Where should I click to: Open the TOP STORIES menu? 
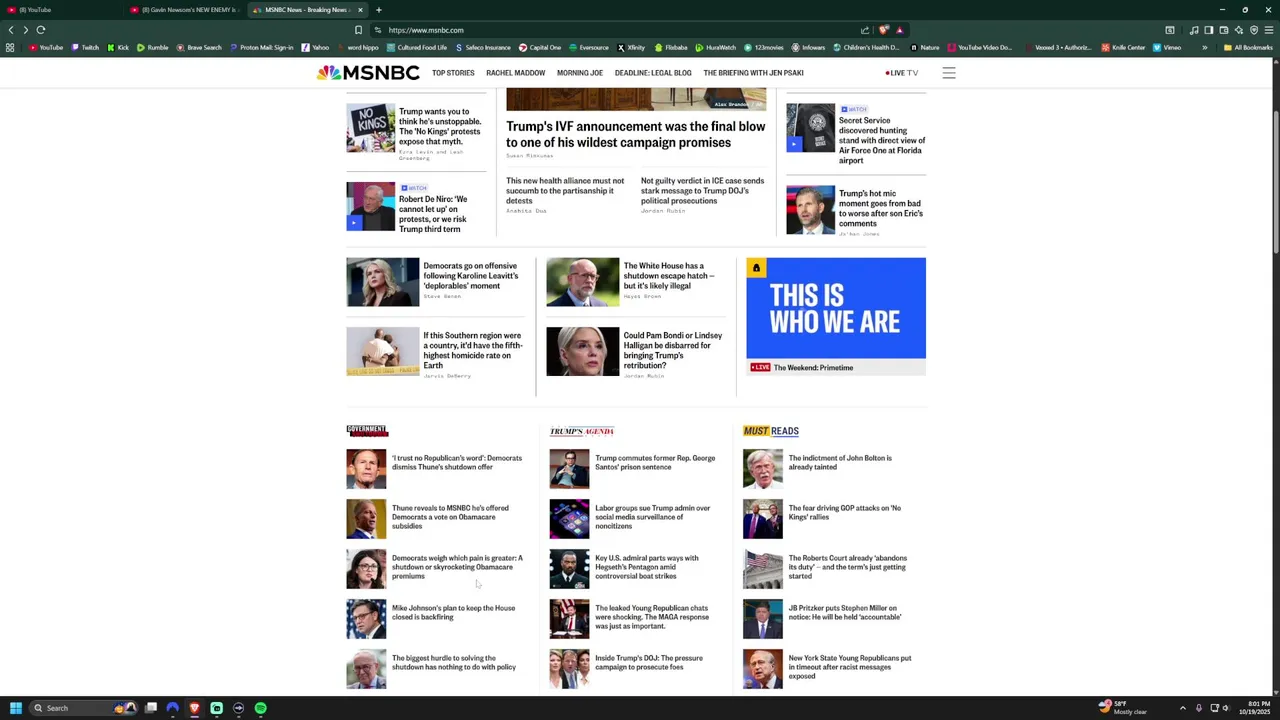[453, 73]
